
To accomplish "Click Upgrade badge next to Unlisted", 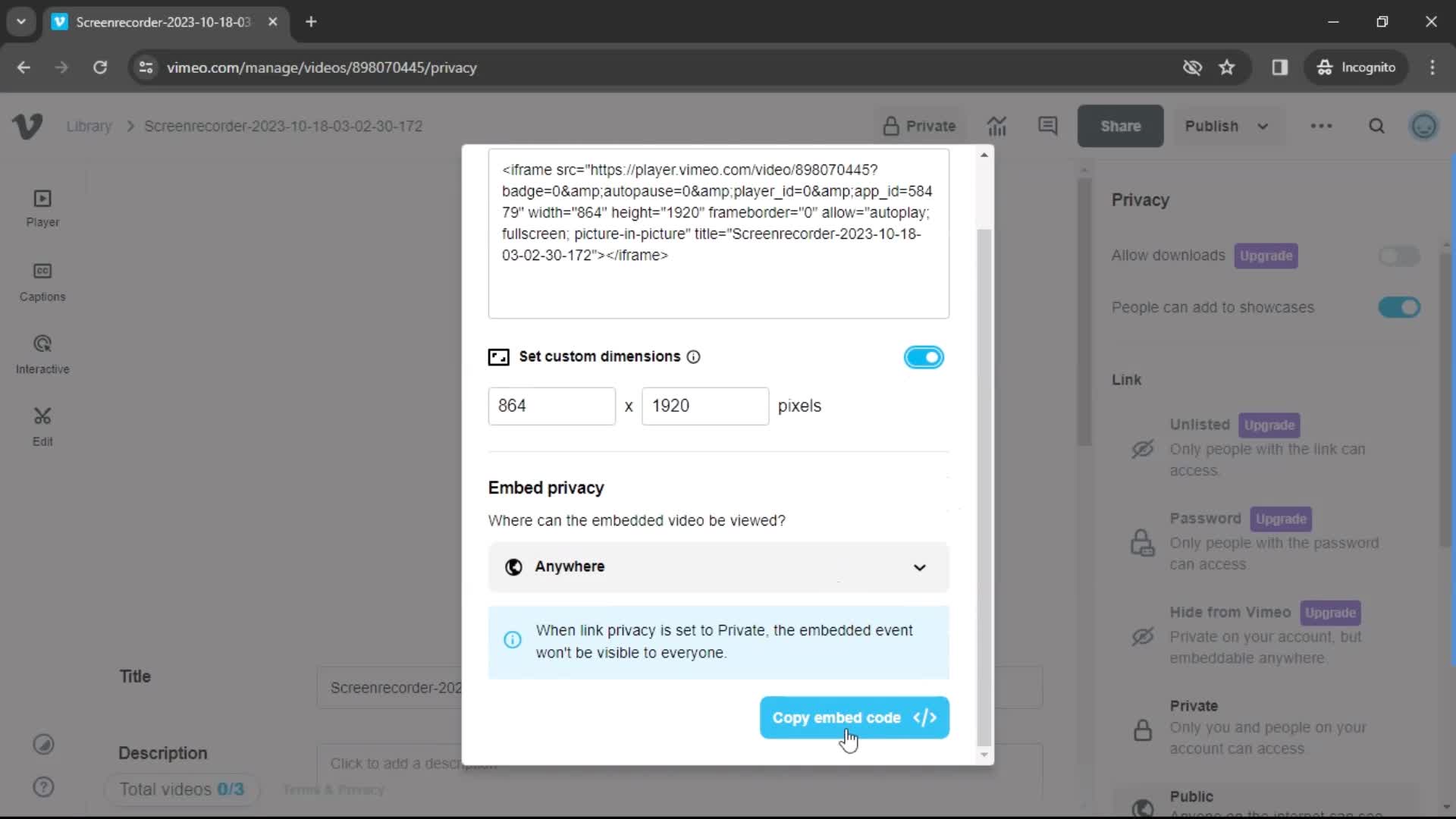I will pyautogui.click(x=1269, y=425).
